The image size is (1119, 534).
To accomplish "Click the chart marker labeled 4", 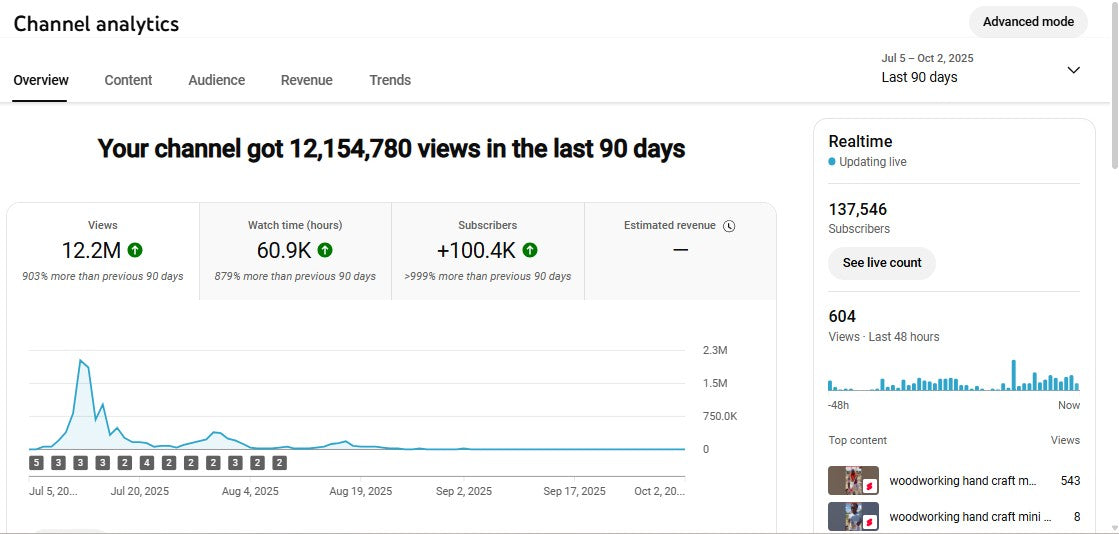I will [x=147, y=463].
